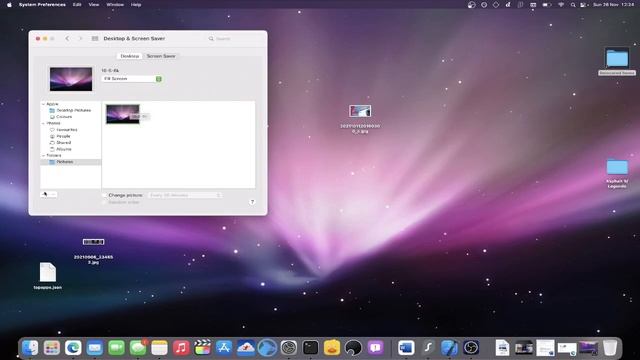Collapse the Apple section in the sidebar

(x=43, y=104)
